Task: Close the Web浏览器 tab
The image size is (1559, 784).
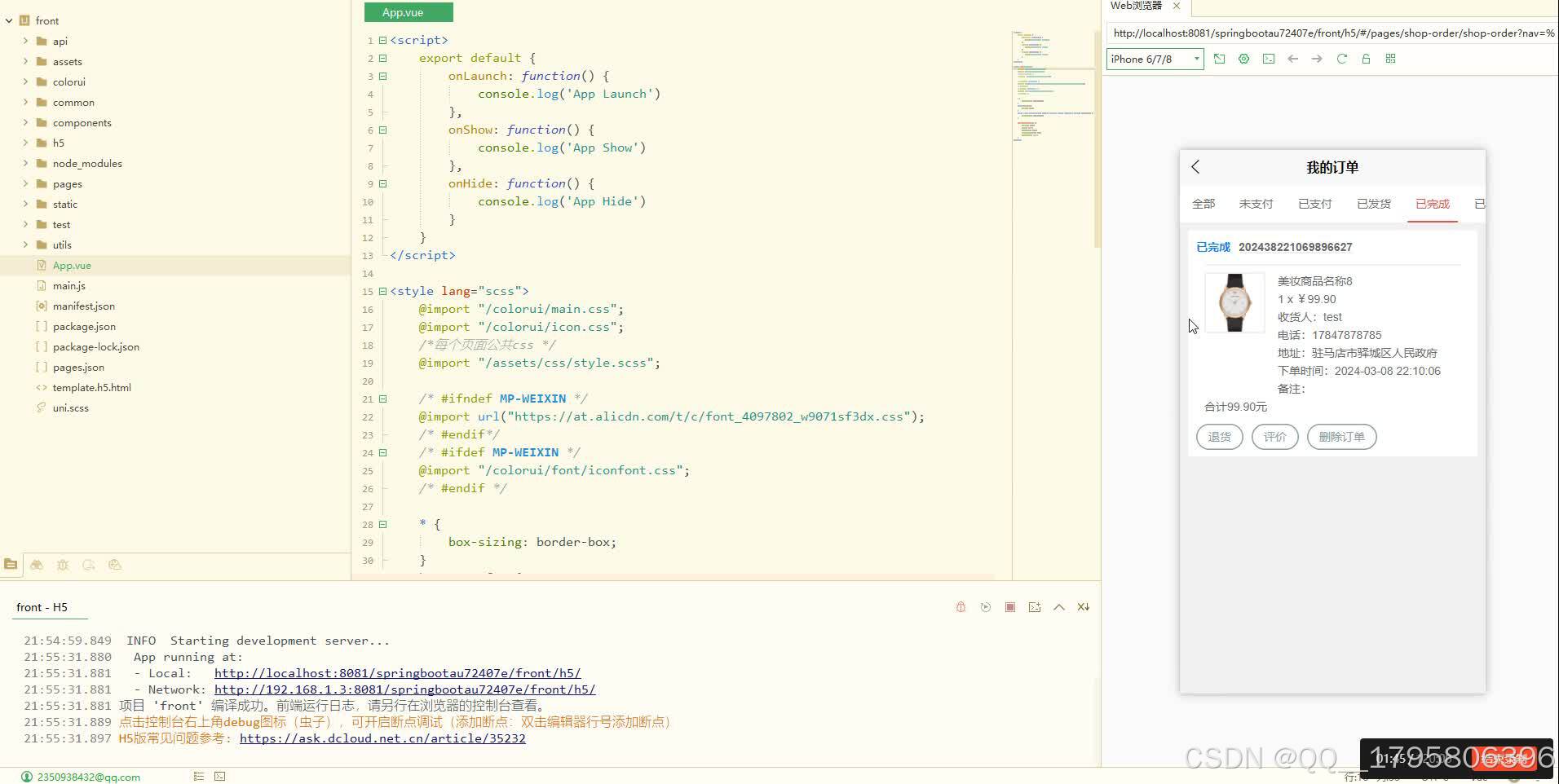Action: click(x=1177, y=6)
